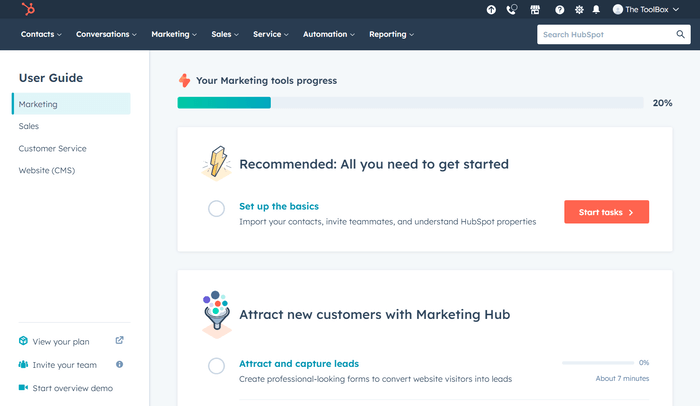The width and height of the screenshot is (700, 406).
Task: Open the notifications bell icon
Action: click(596, 9)
